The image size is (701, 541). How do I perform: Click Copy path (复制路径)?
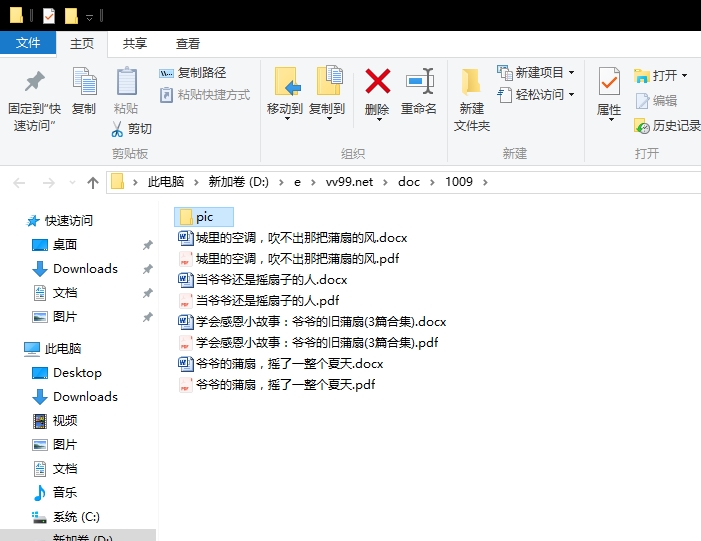[193, 72]
